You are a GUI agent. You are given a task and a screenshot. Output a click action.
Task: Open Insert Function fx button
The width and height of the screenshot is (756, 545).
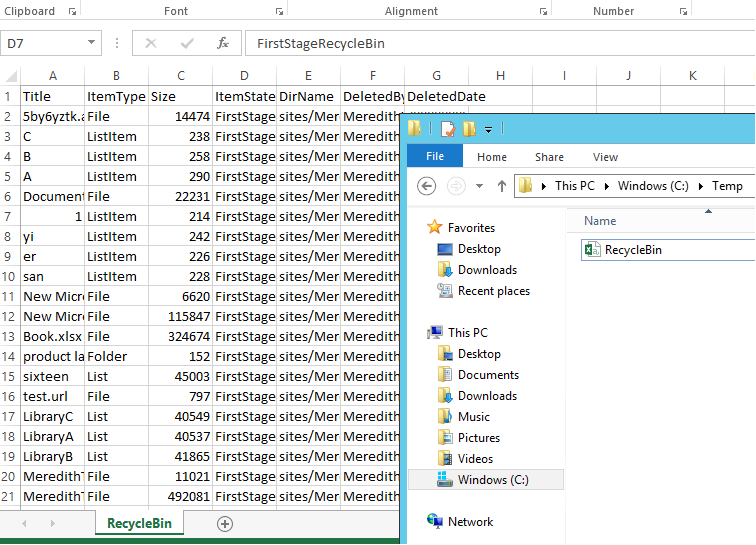click(223, 43)
